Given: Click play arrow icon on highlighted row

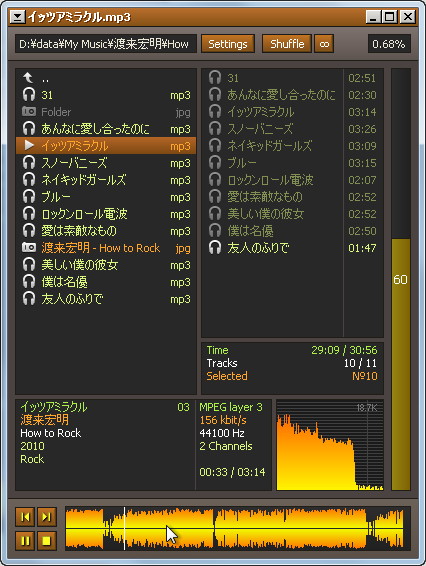Looking at the screenshot, I should pyautogui.click(x=29, y=145).
